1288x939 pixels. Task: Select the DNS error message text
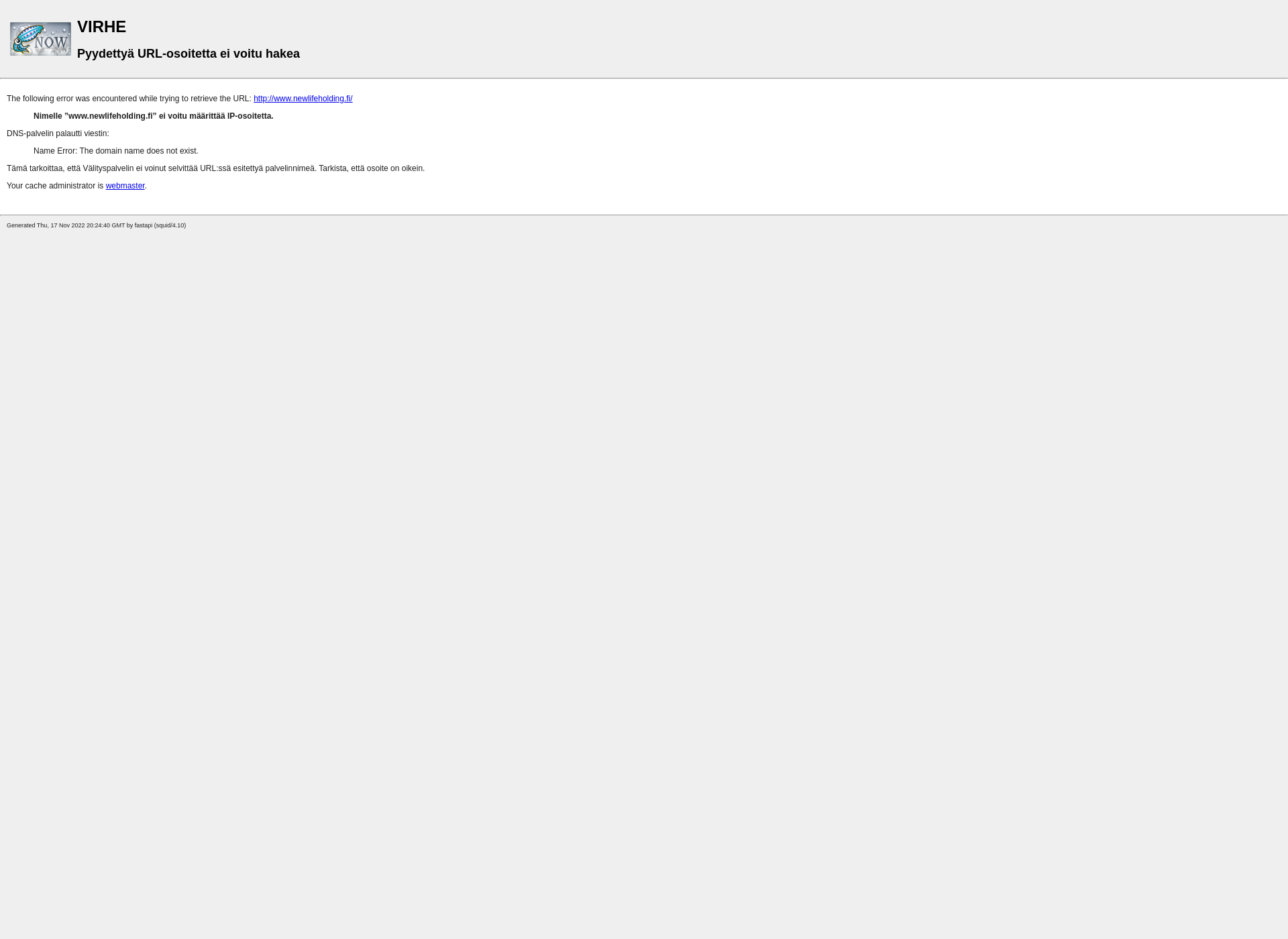(x=115, y=150)
